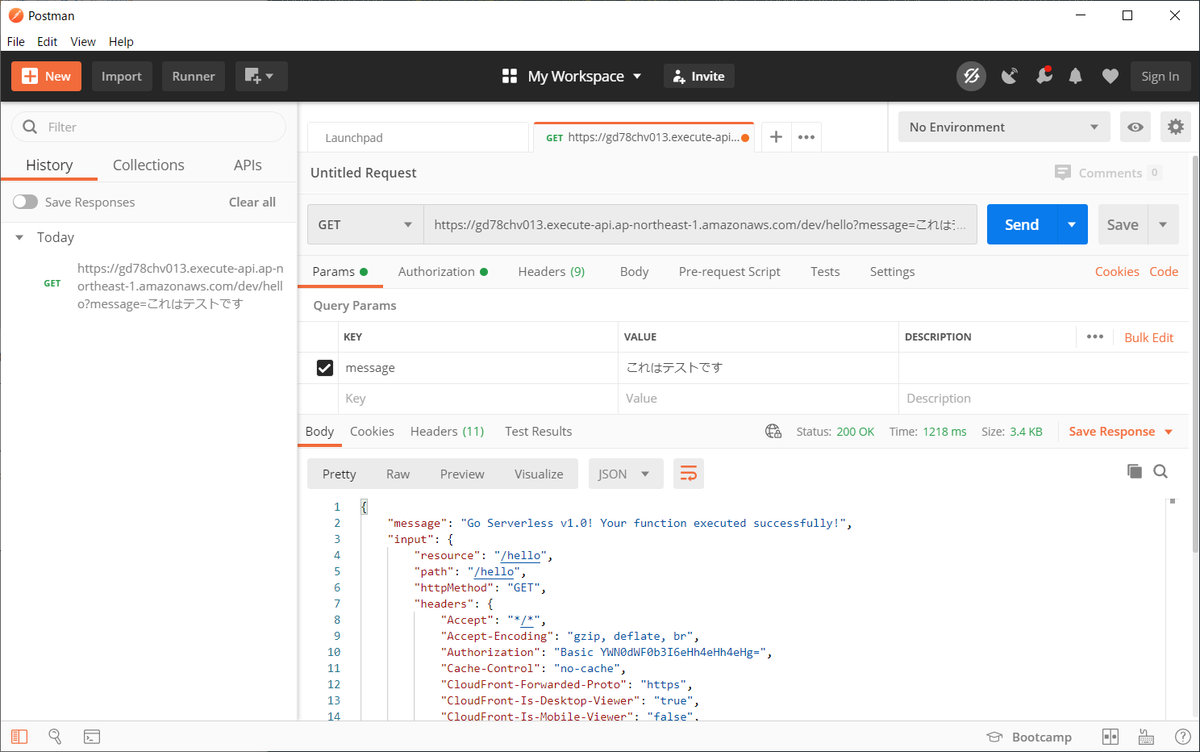Search the response with magnifier icon

(1161, 472)
